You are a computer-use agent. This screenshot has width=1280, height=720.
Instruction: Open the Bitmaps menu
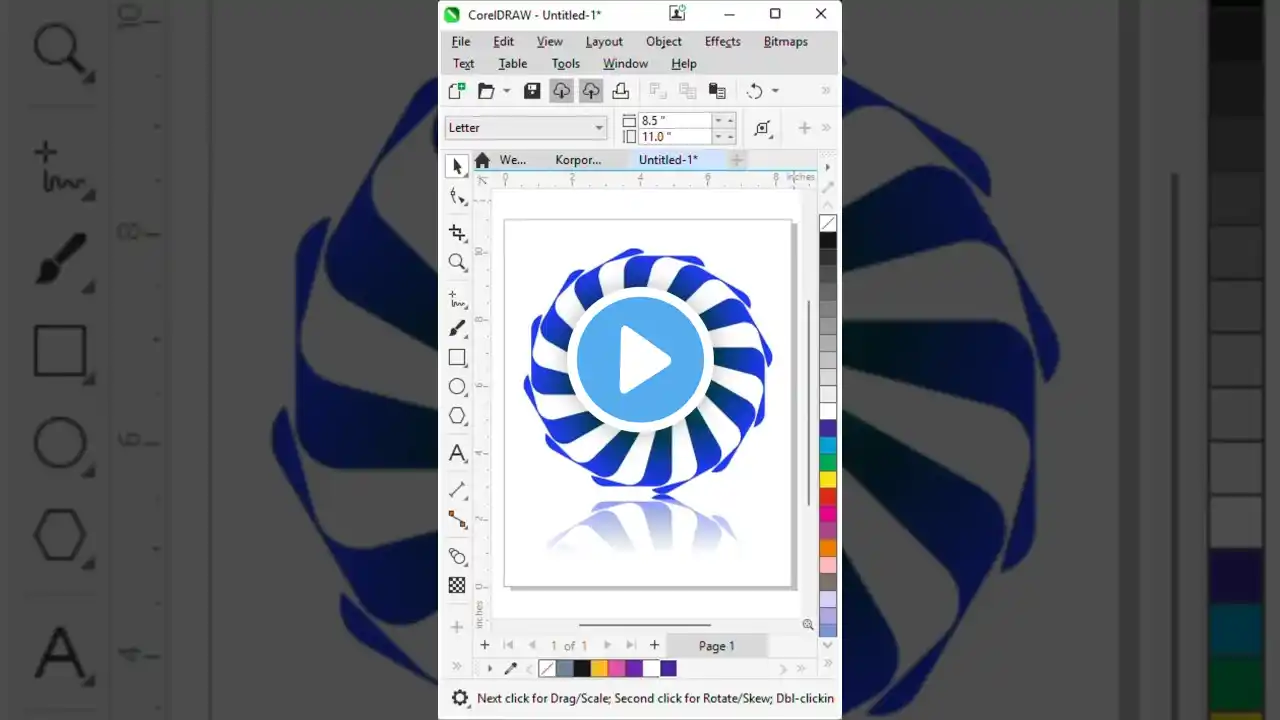(x=786, y=42)
